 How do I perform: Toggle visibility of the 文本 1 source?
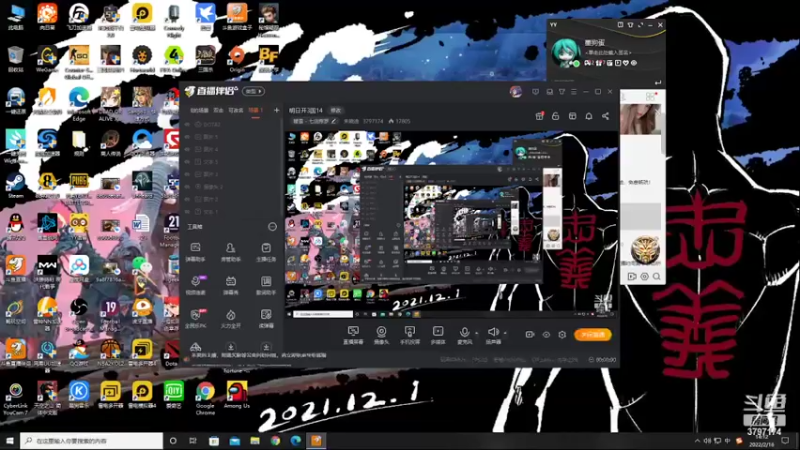pyautogui.click(x=187, y=211)
